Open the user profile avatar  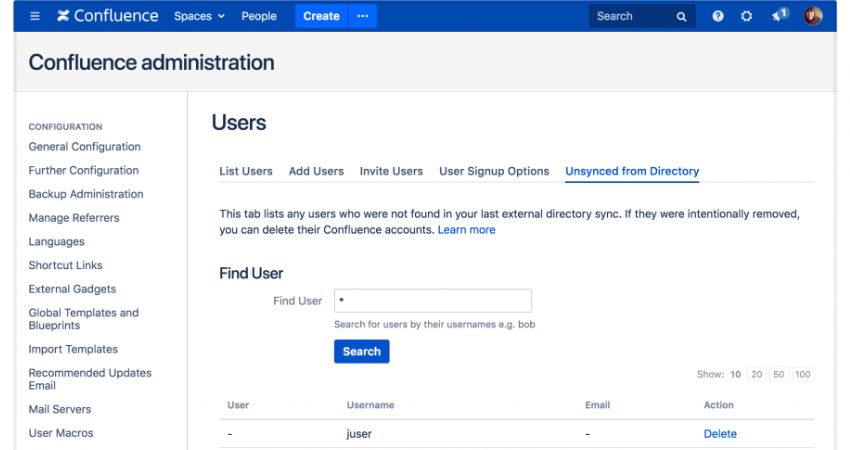(813, 16)
